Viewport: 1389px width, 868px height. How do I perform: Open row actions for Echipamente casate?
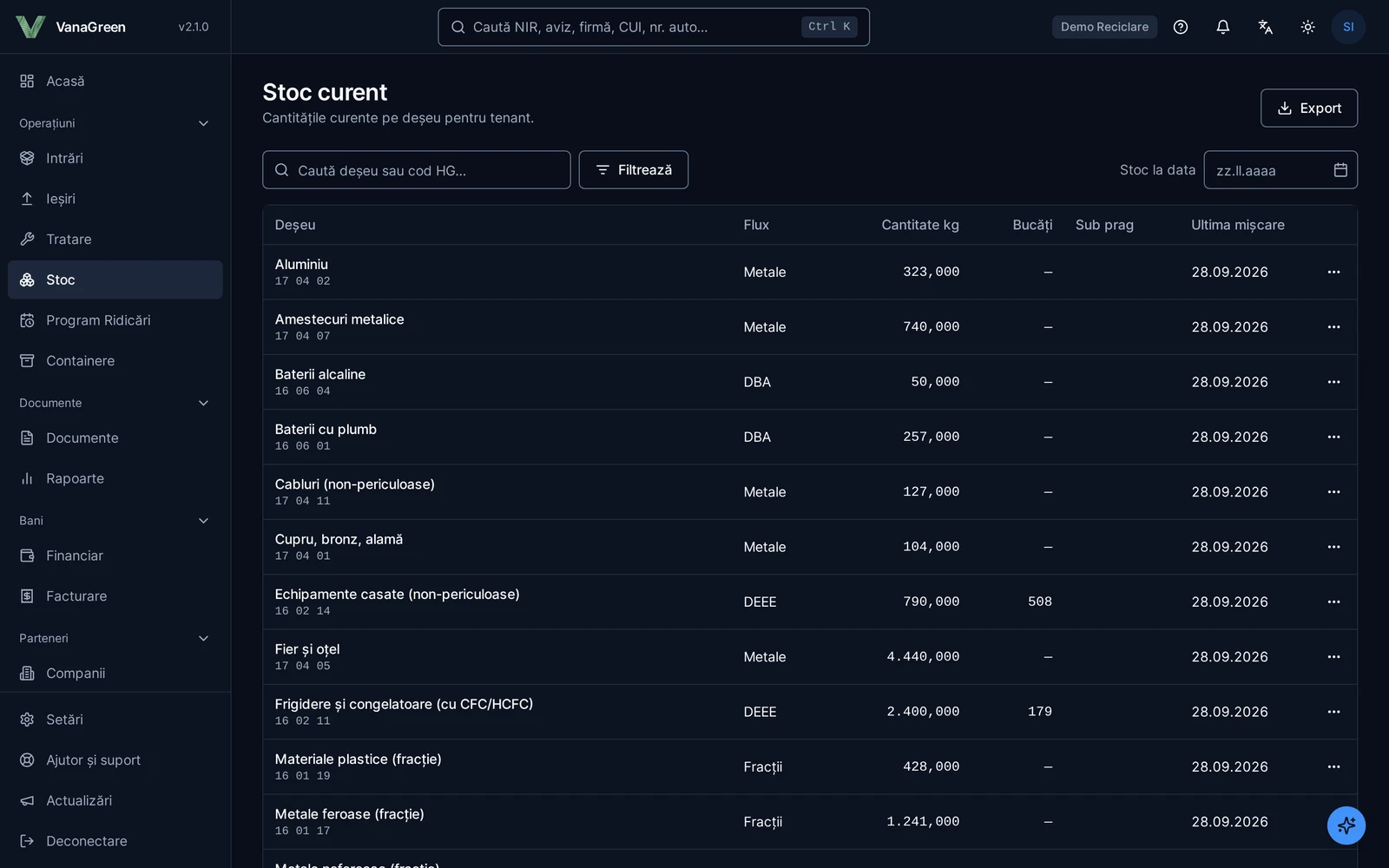coord(1333,602)
